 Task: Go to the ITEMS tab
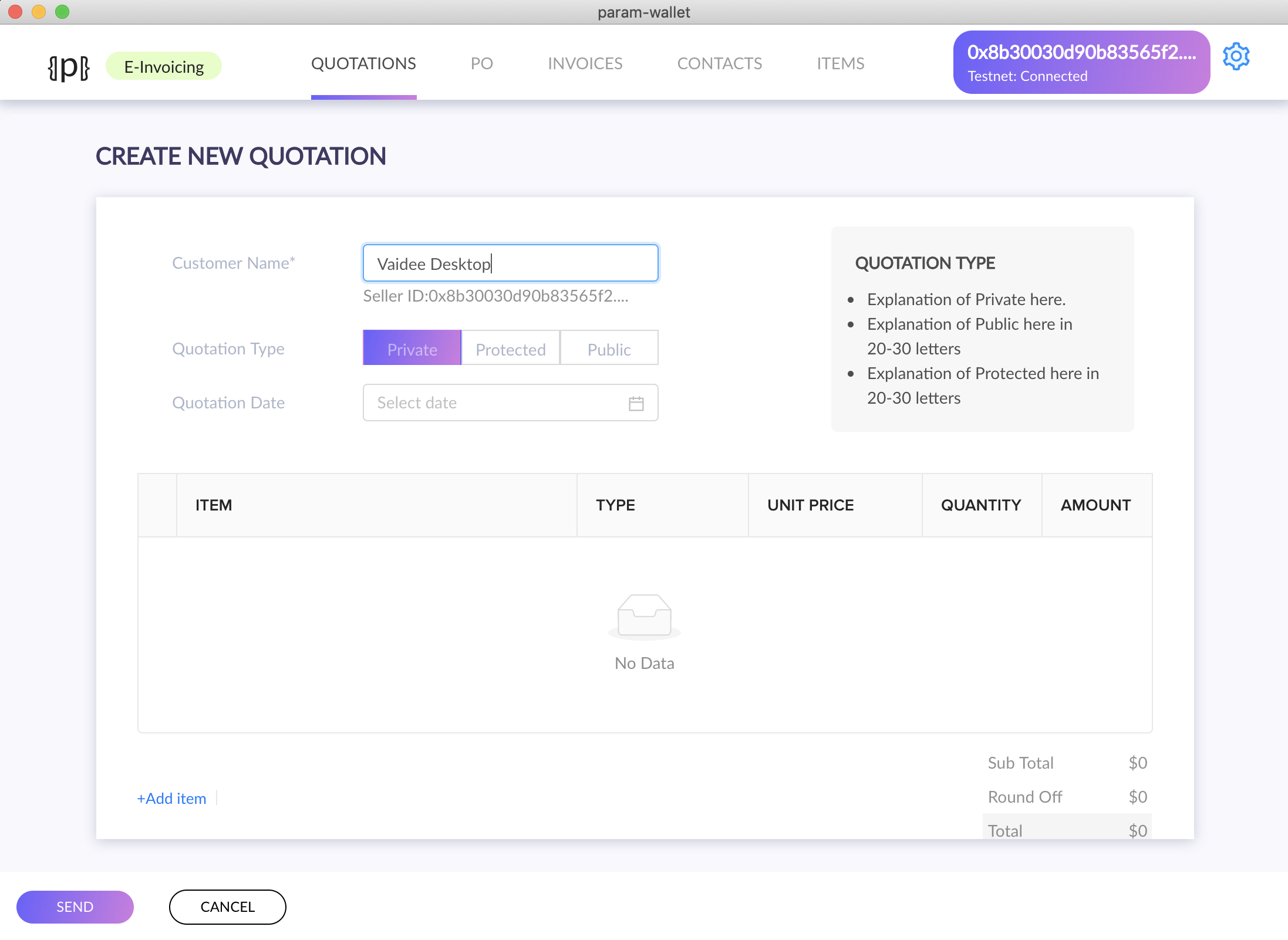[x=841, y=63]
